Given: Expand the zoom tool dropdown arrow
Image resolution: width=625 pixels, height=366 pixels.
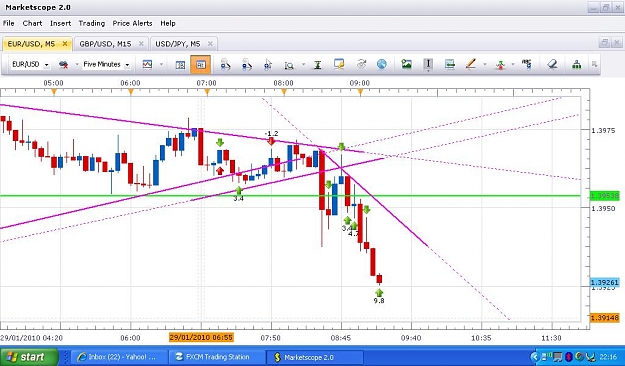Looking at the screenshot, I should tap(303, 64).
